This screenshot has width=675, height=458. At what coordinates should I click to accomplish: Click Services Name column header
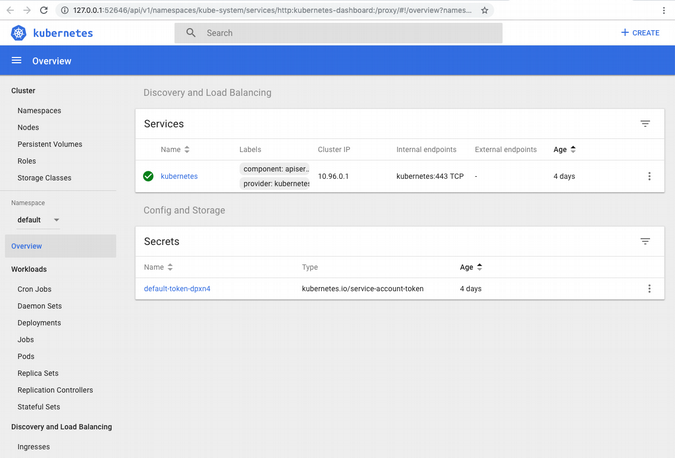pyautogui.click(x=170, y=149)
